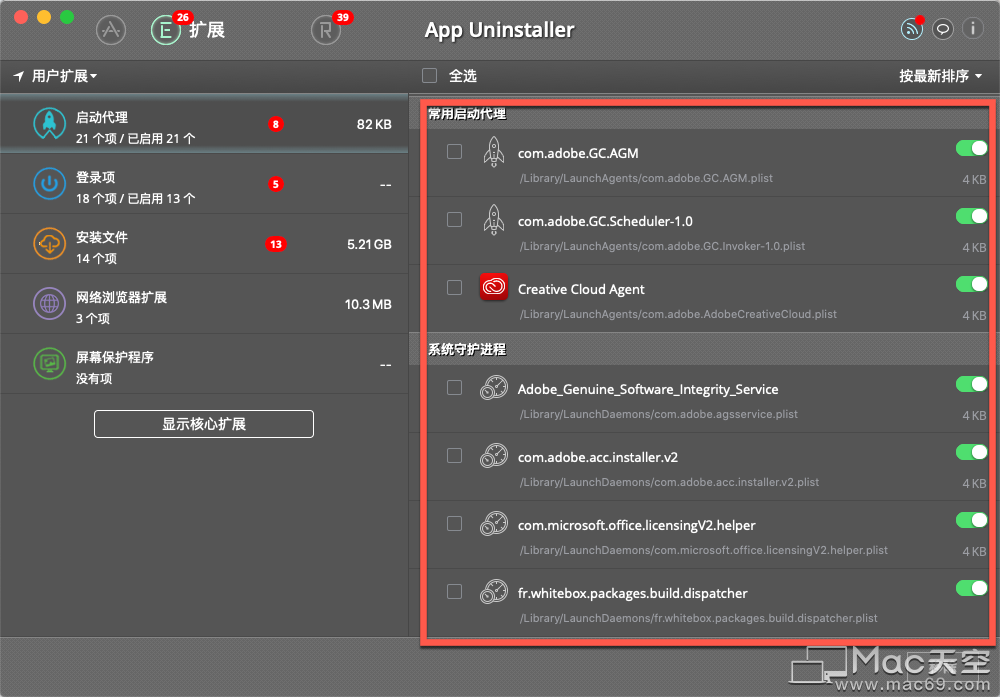Turn off fr.whitebox.packages.build.dispatcher switch
The width and height of the screenshot is (1000, 697).
tap(971, 588)
